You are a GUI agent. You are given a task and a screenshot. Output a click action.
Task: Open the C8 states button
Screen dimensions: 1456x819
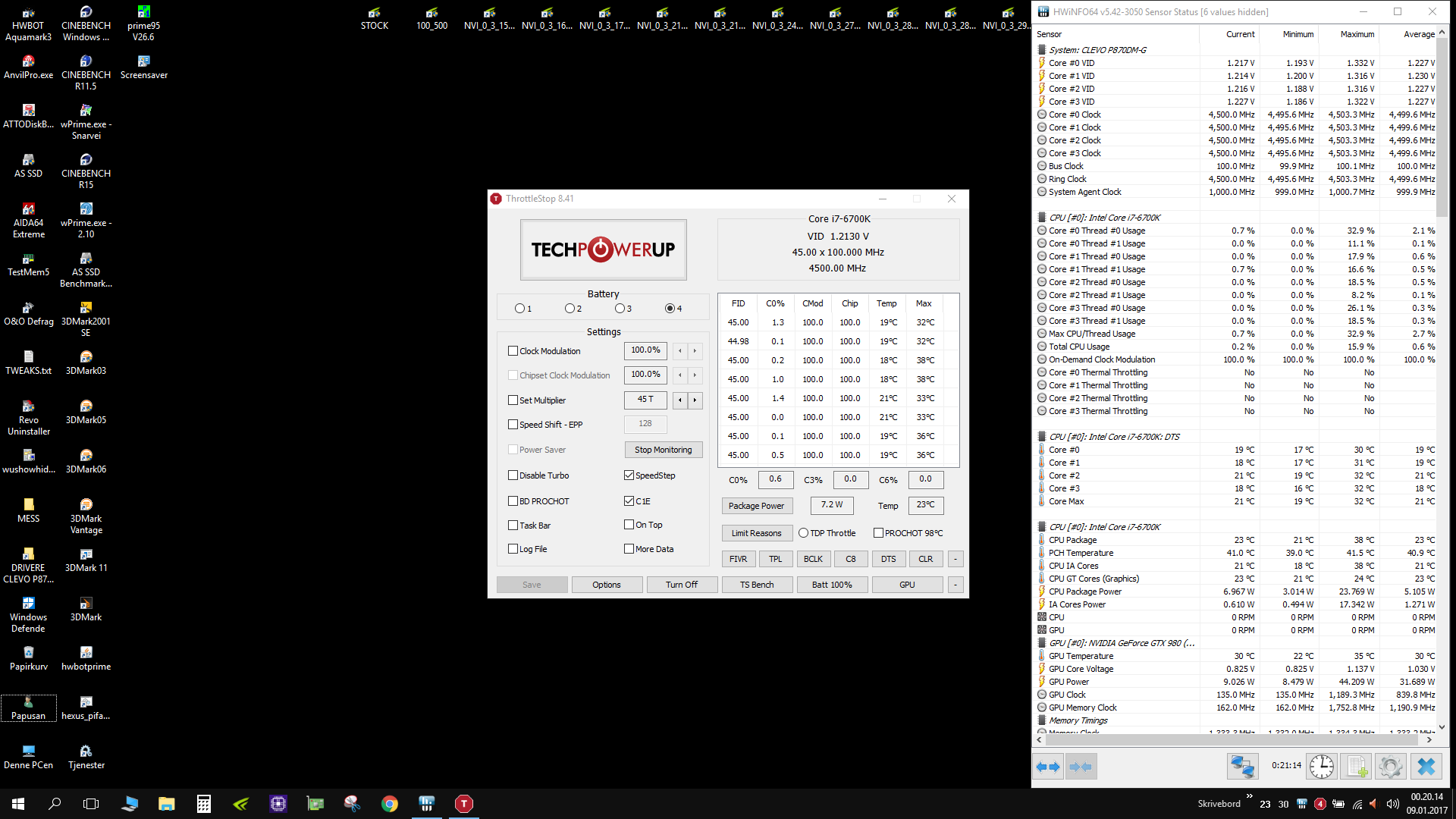[851, 559]
